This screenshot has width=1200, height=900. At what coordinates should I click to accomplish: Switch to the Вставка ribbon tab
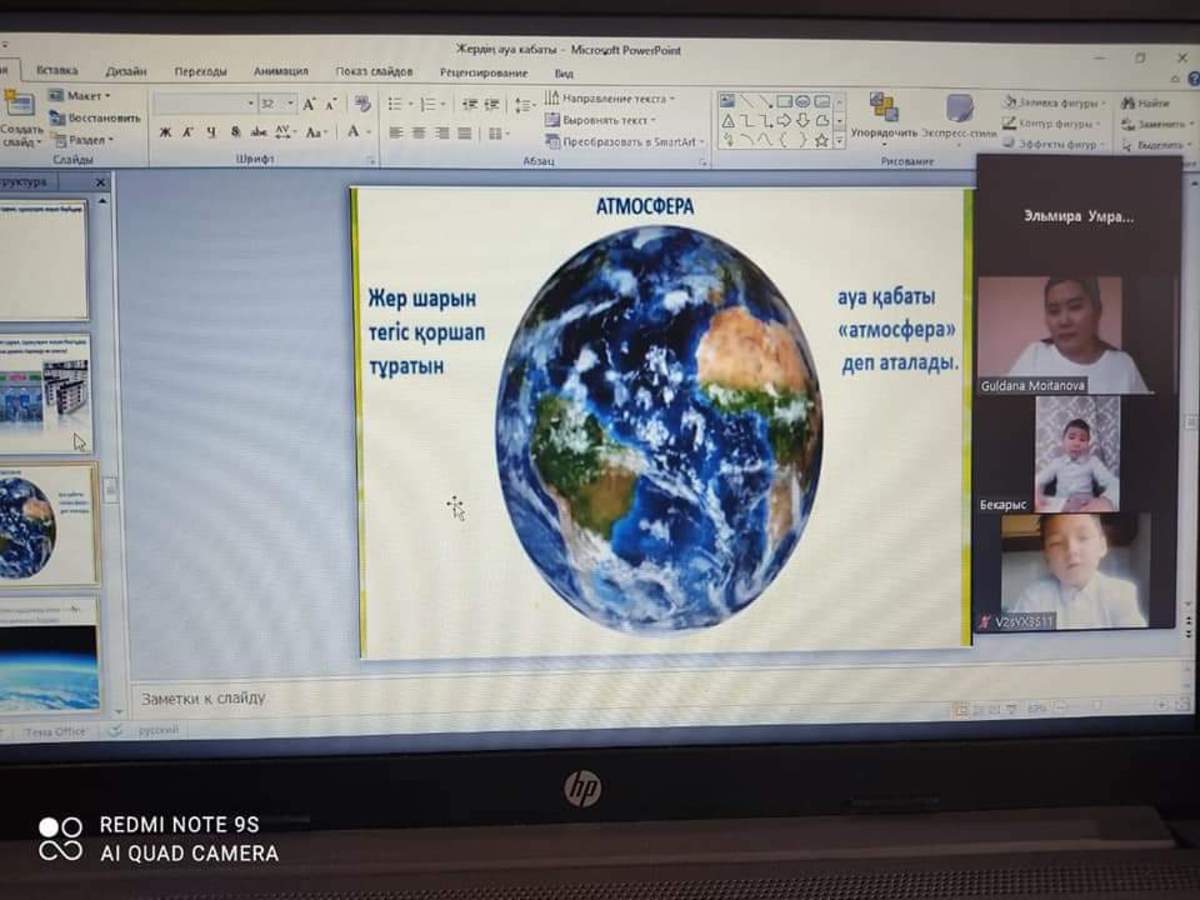(x=57, y=71)
